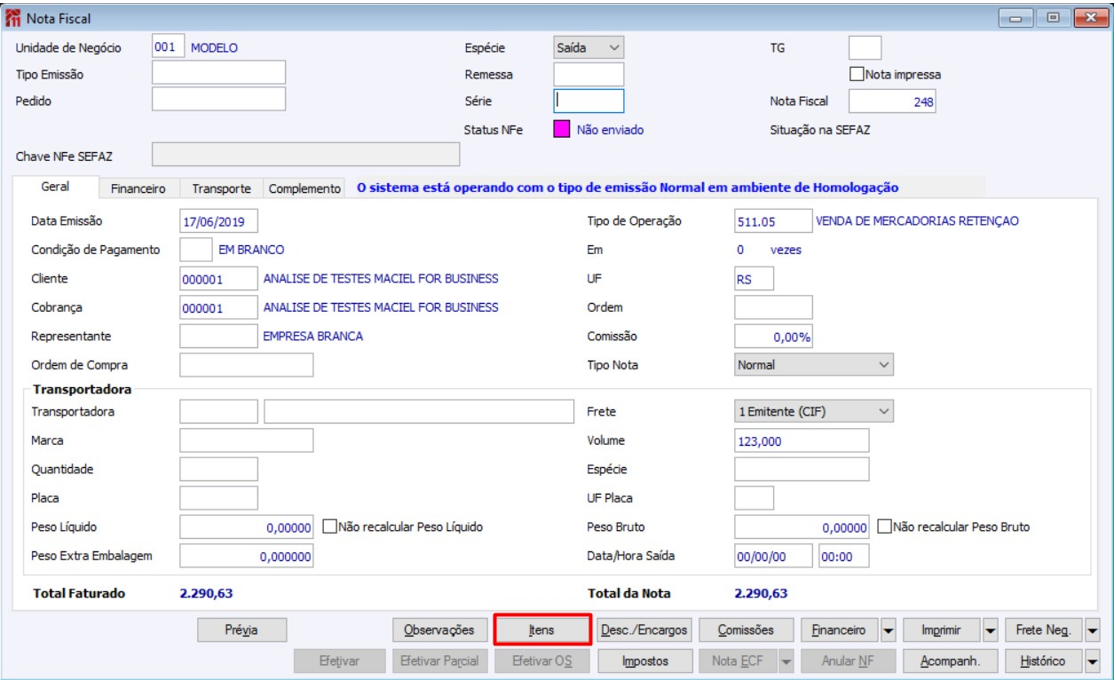
Task: Open the Transporte tab
Action: coord(221,189)
